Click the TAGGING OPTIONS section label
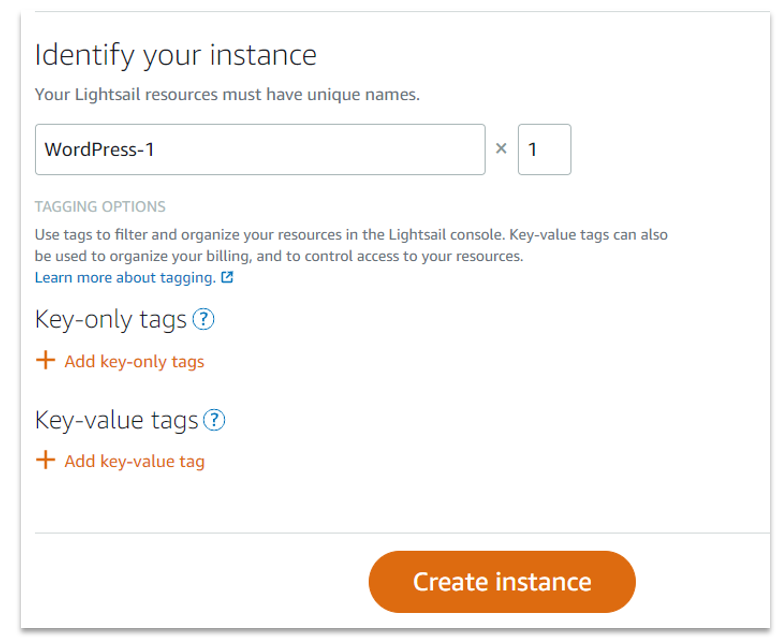The width and height of the screenshot is (780, 639). point(100,207)
